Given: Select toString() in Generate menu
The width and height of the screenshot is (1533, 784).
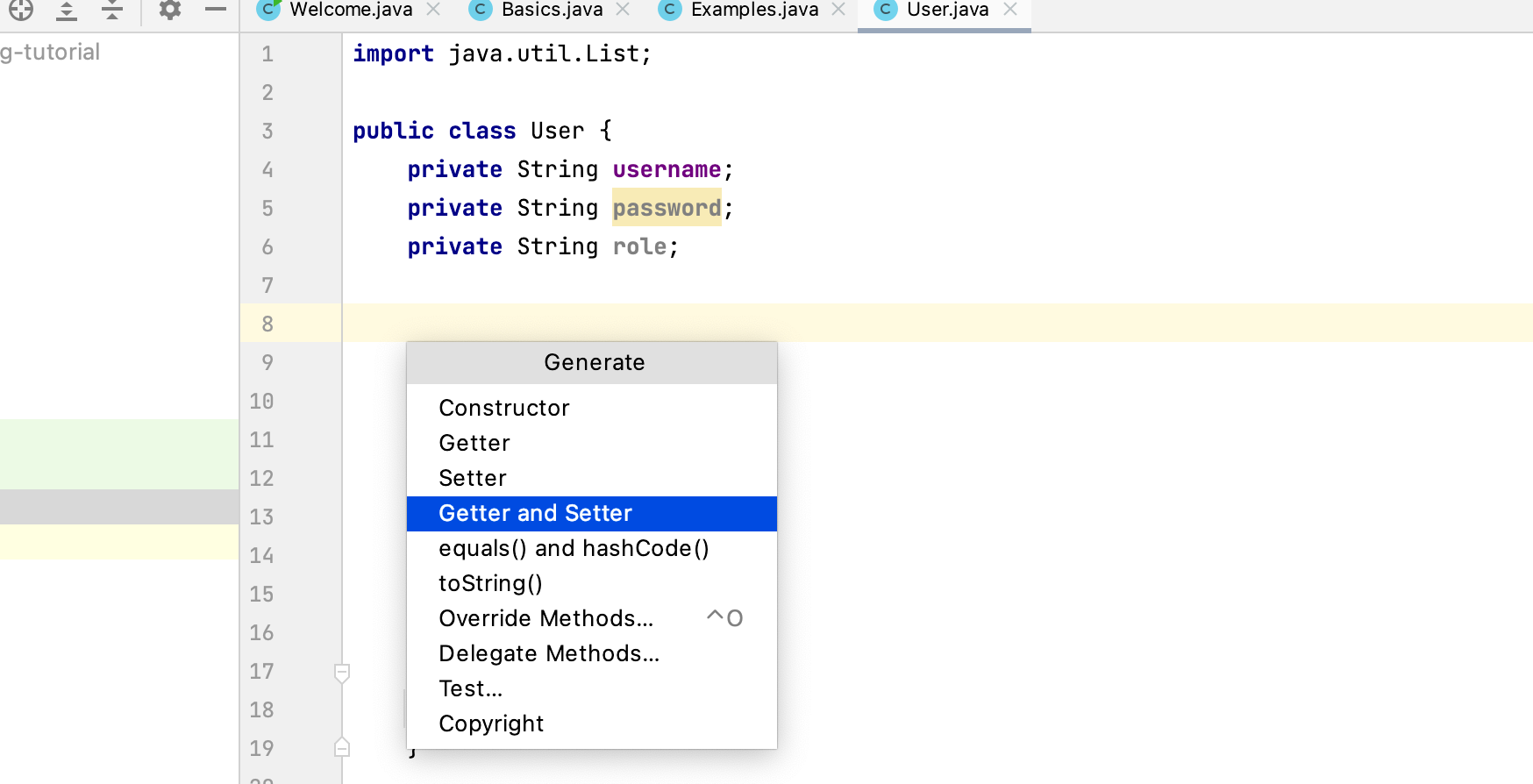Looking at the screenshot, I should coord(592,583).
